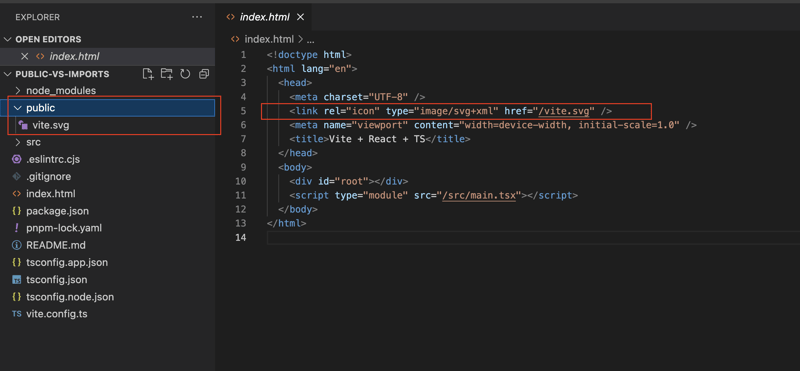This screenshot has height=371, width=800.
Task: Click the tsconfig.json TS icon
Action: pos(16,280)
